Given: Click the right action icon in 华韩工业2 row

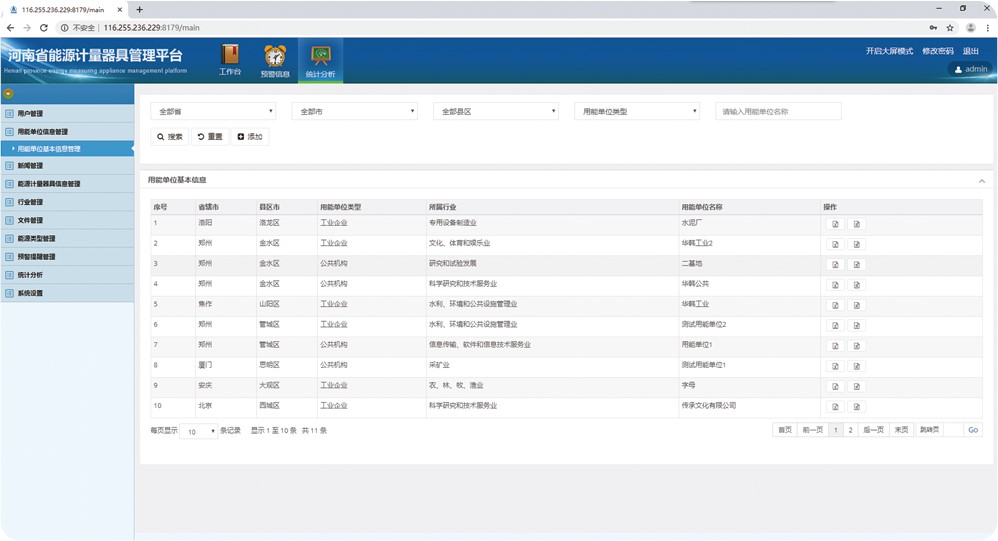Looking at the screenshot, I should [857, 244].
